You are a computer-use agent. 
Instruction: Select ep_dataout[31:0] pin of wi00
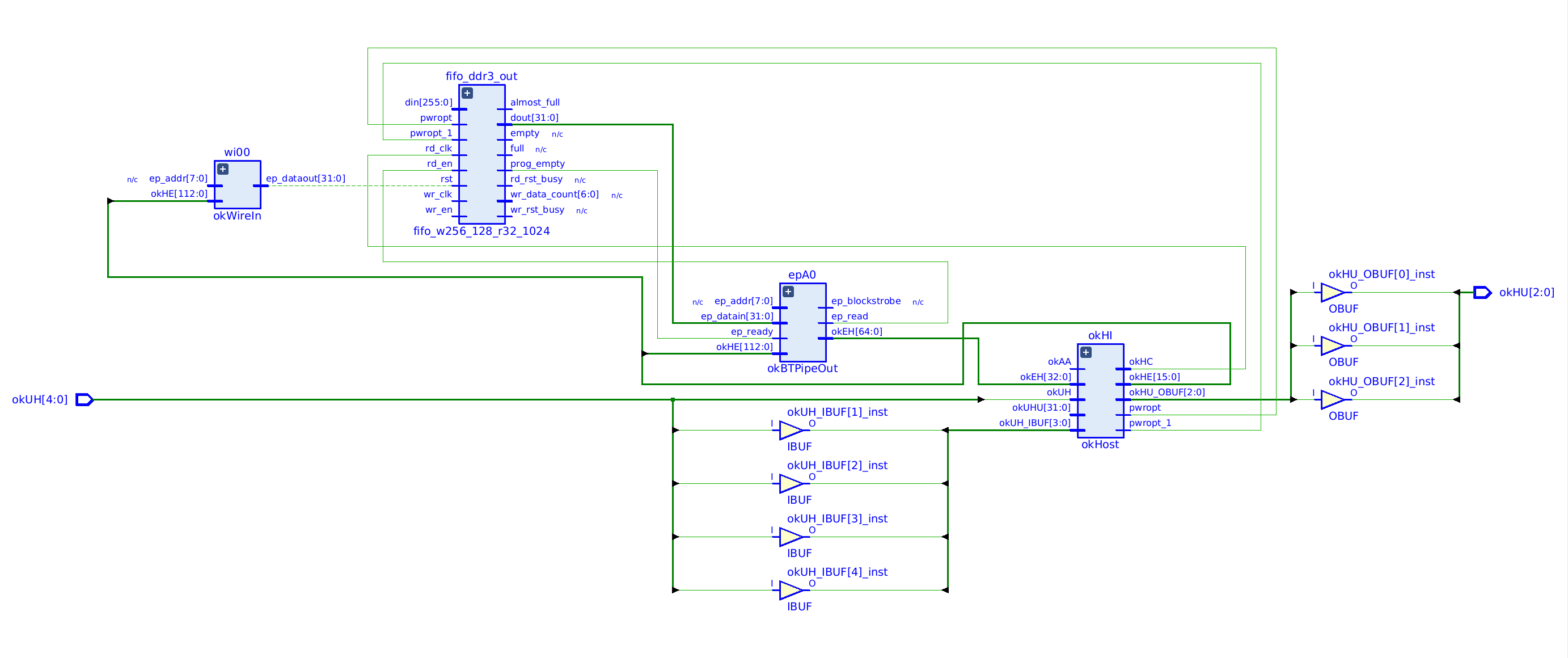coord(306,178)
